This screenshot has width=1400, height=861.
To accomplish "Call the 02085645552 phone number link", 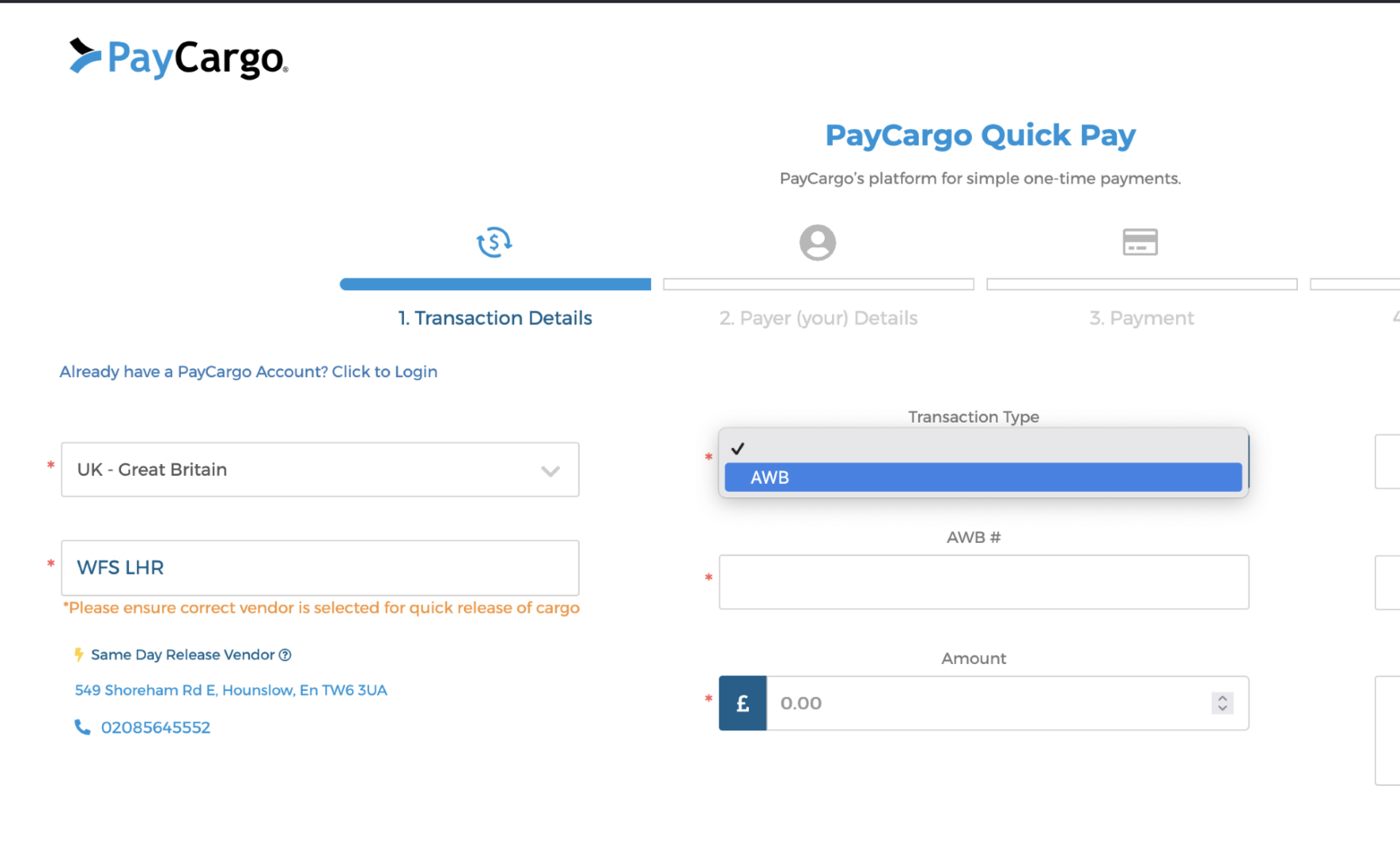I will pyautogui.click(x=155, y=727).
